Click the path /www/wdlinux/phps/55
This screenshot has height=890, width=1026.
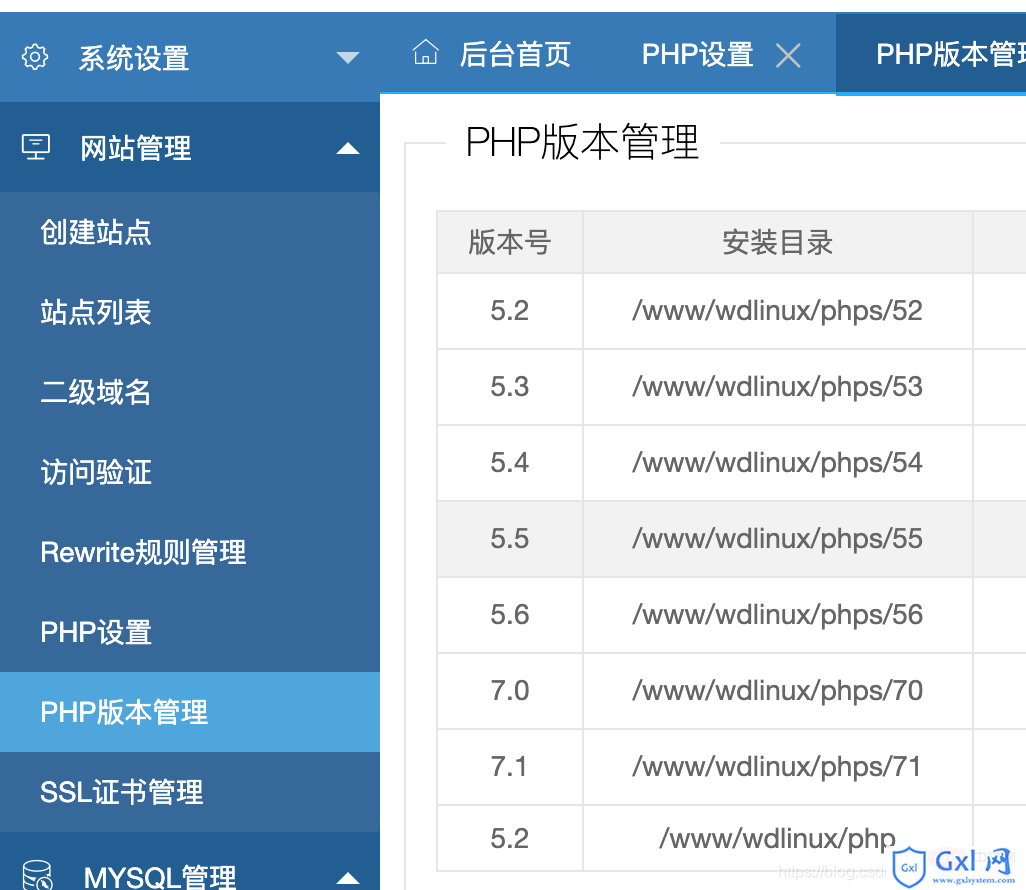(x=777, y=539)
